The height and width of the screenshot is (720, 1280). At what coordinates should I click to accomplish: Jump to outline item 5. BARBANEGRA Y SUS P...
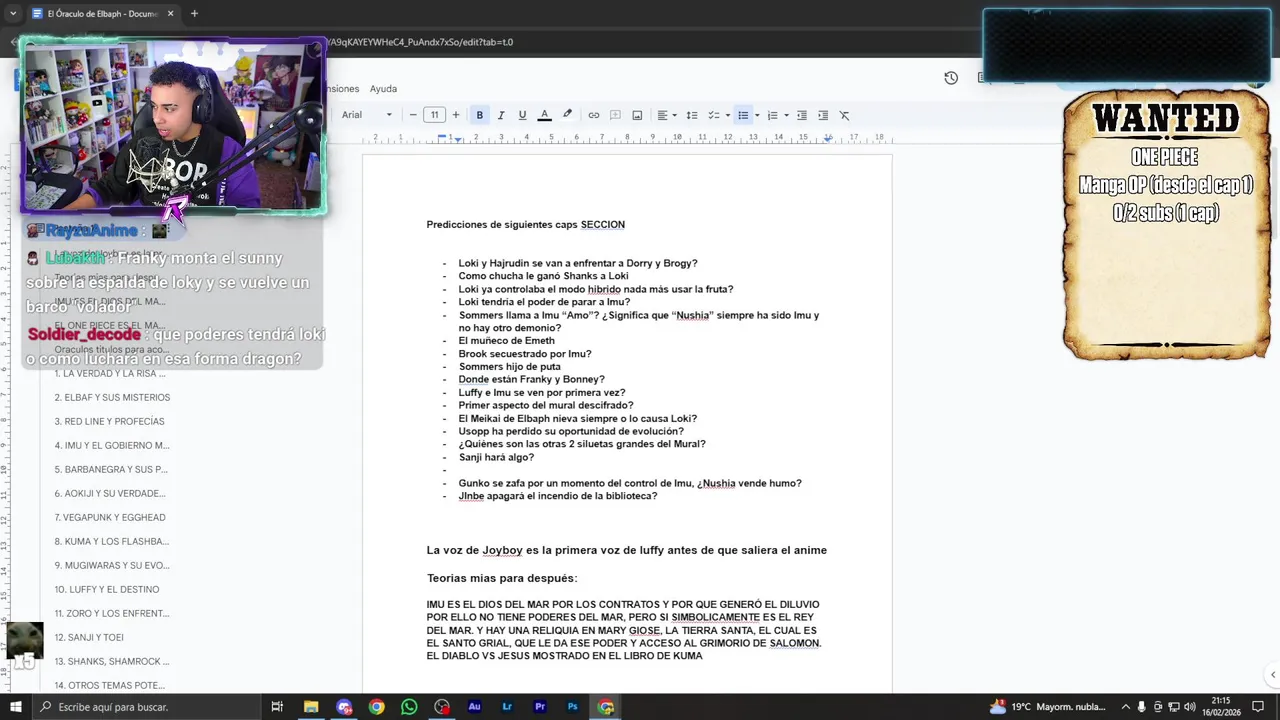tap(111, 469)
